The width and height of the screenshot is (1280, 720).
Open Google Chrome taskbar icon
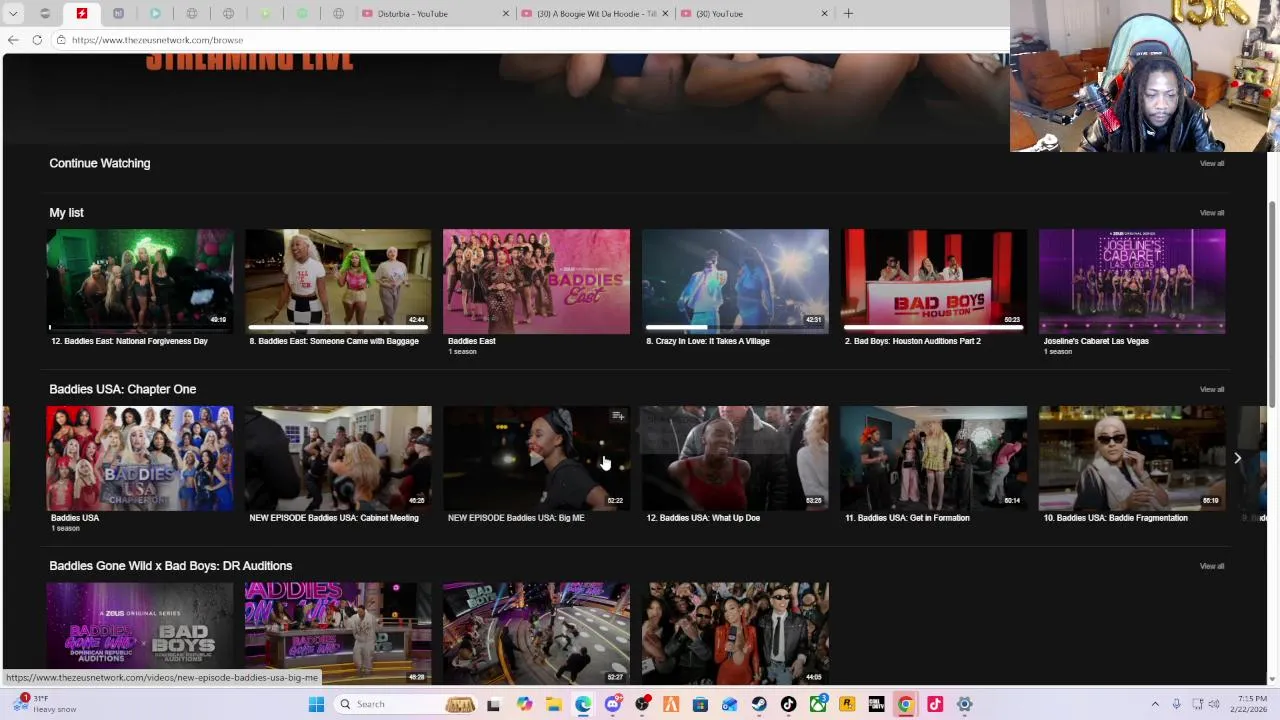click(x=905, y=704)
